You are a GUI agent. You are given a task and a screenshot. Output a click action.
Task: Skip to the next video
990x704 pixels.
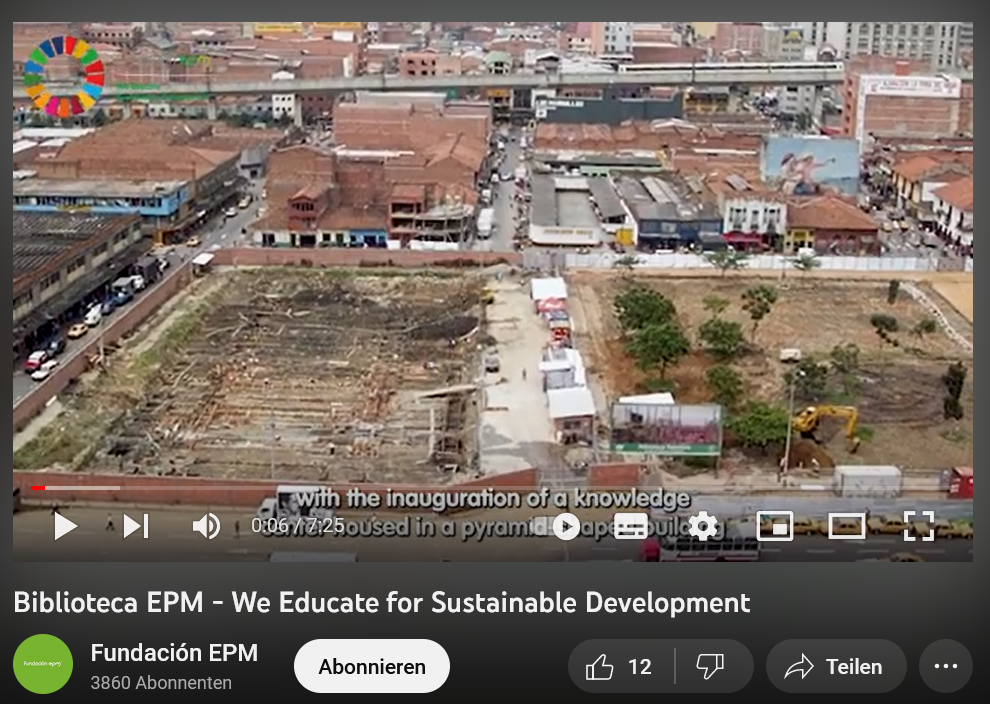(136, 526)
